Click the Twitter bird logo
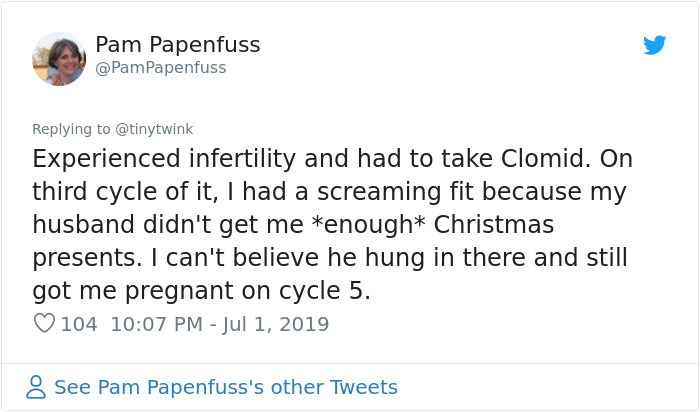Viewport: 700px width, 412px height. (654, 45)
